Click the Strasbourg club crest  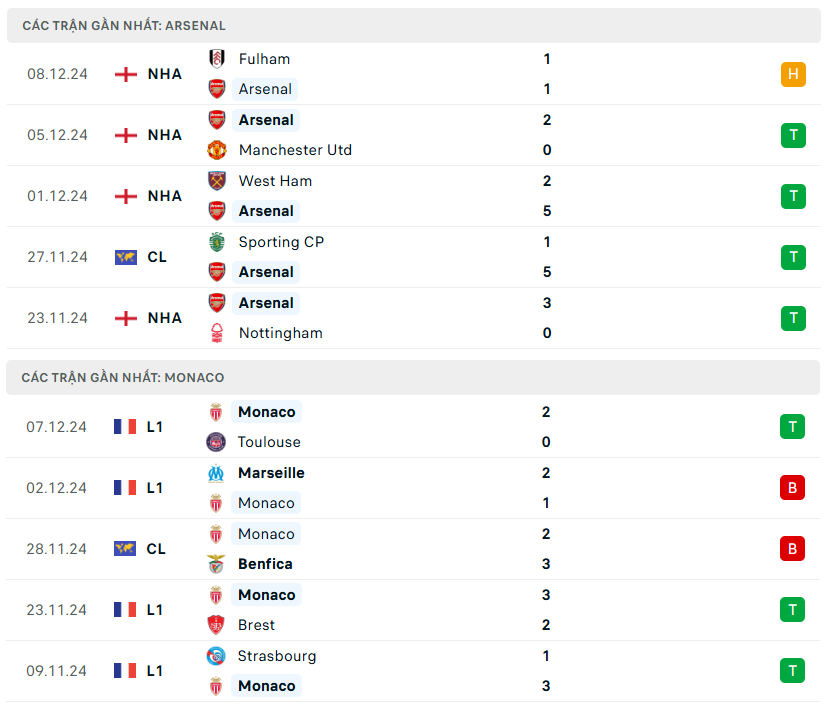point(216,656)
